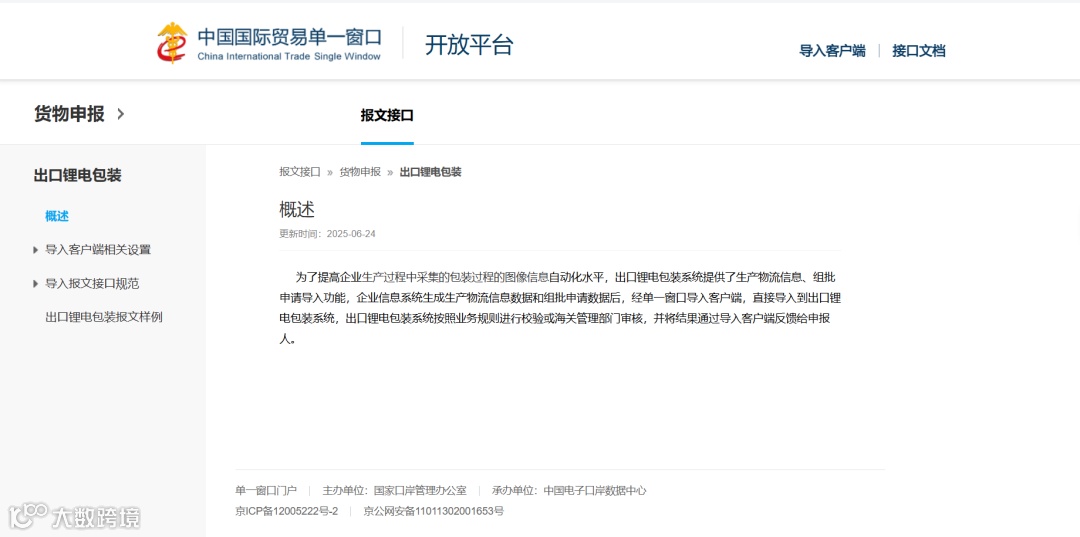Expand the 导入报文接口规范 triangle
The image size is (1080, 537).
pos(36,284)
